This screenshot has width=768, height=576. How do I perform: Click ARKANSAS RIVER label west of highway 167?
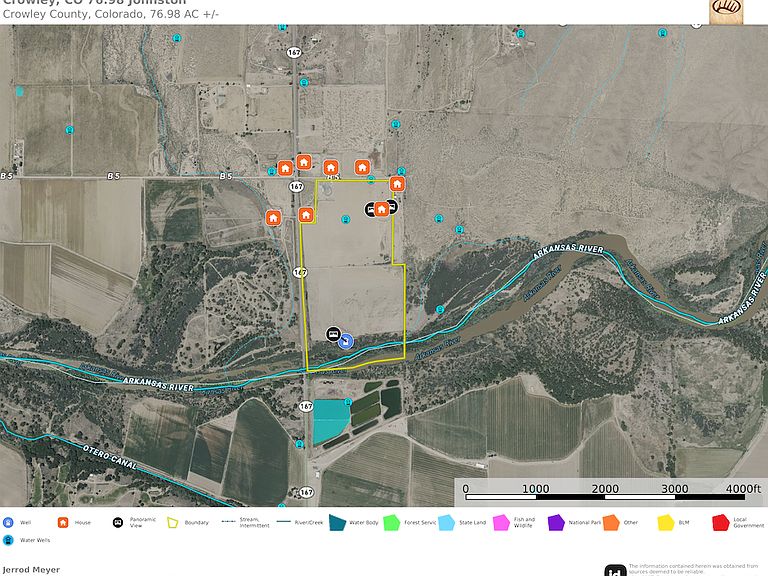coord(158,384)
